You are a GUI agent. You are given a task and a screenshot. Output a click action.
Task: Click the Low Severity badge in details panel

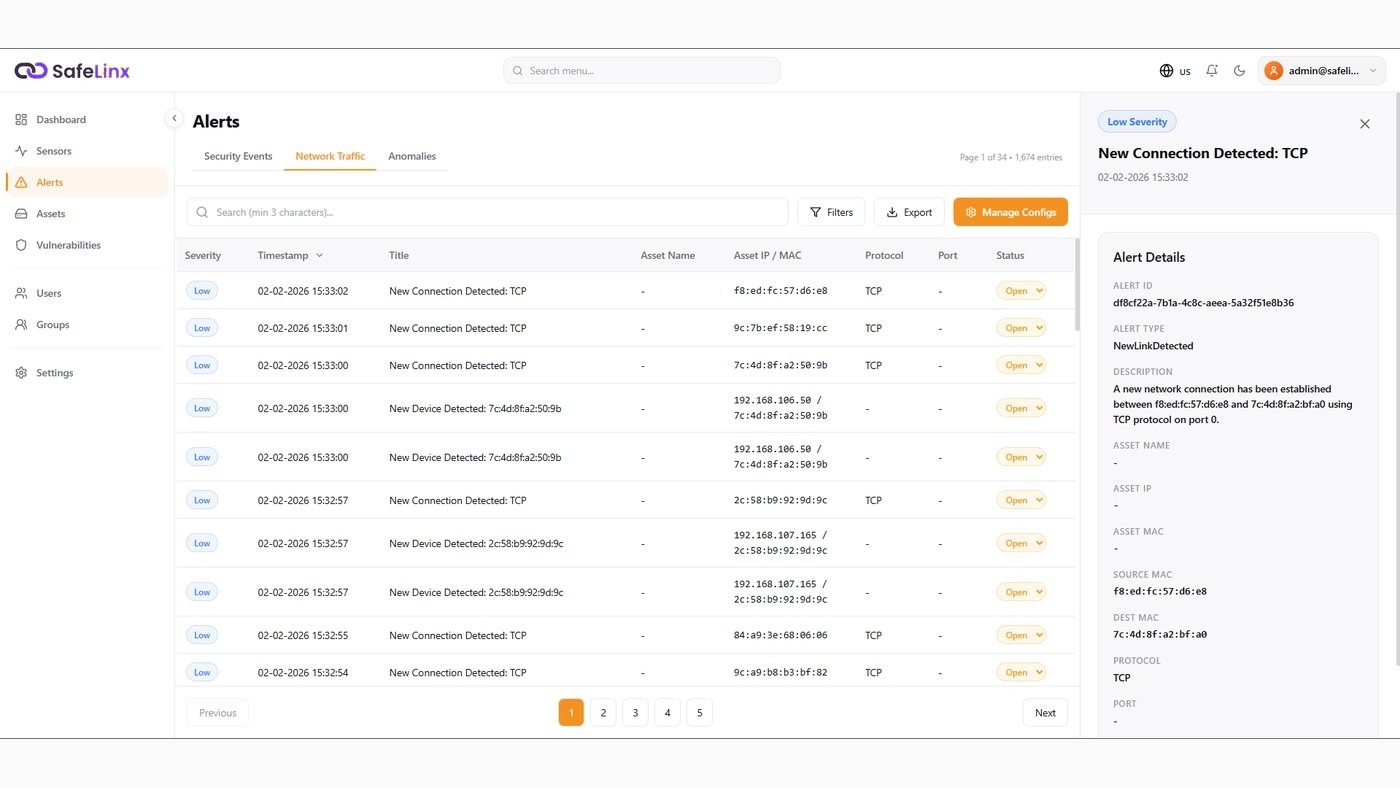pos(1137,122)
